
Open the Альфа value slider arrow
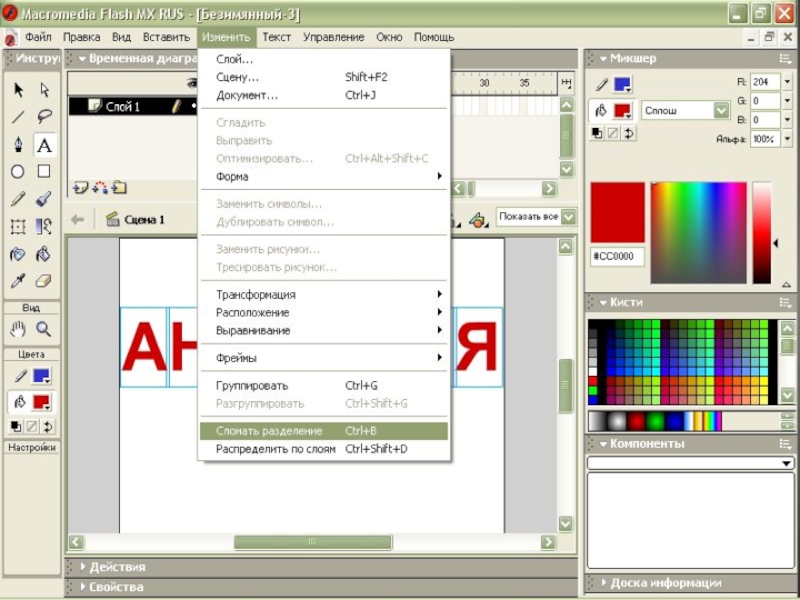point(787,139)
